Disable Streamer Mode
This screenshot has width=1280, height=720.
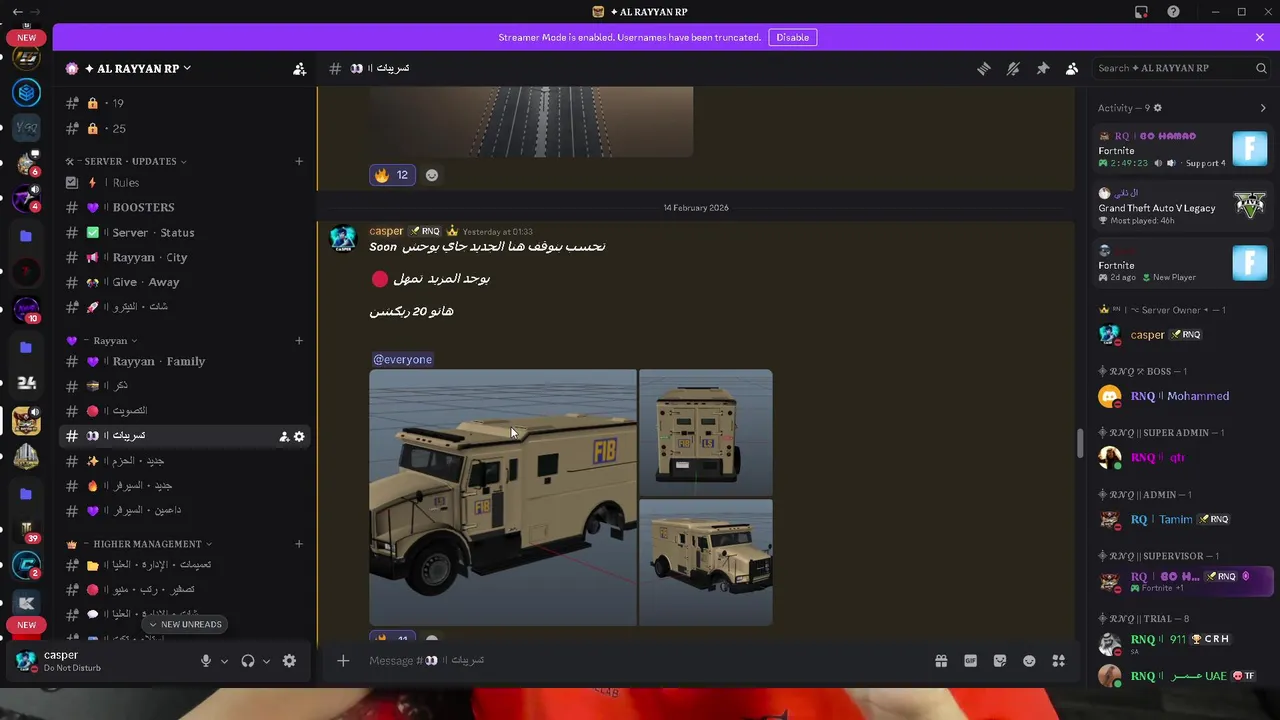pyautogui.click(x=792, y=37)
